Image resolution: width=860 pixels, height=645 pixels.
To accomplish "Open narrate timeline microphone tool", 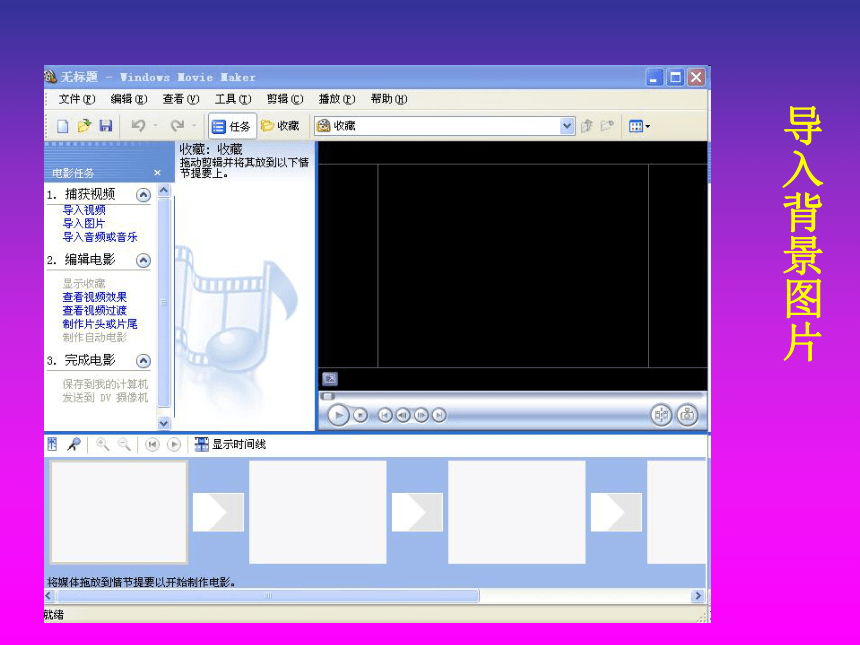I will coord(73,444).
